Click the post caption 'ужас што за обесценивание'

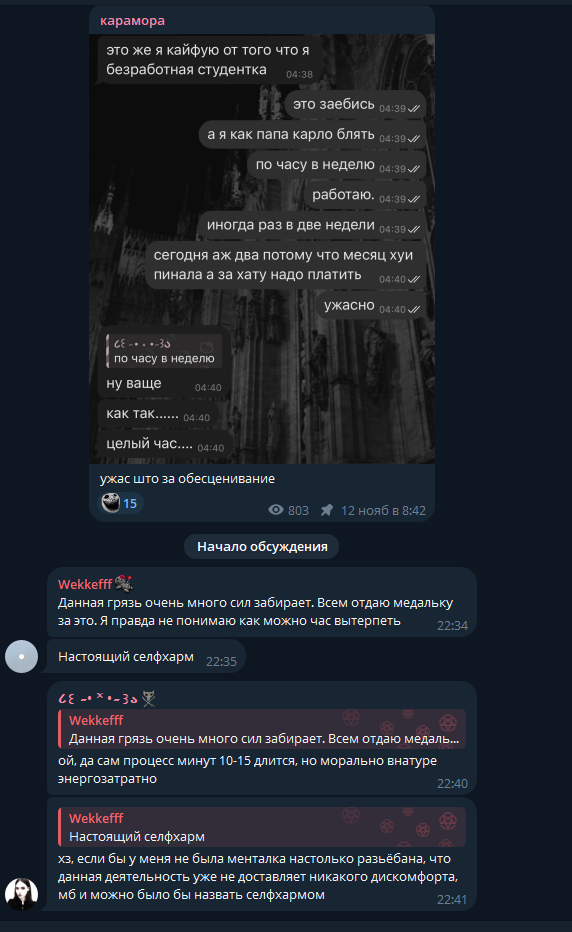[187, 478]
